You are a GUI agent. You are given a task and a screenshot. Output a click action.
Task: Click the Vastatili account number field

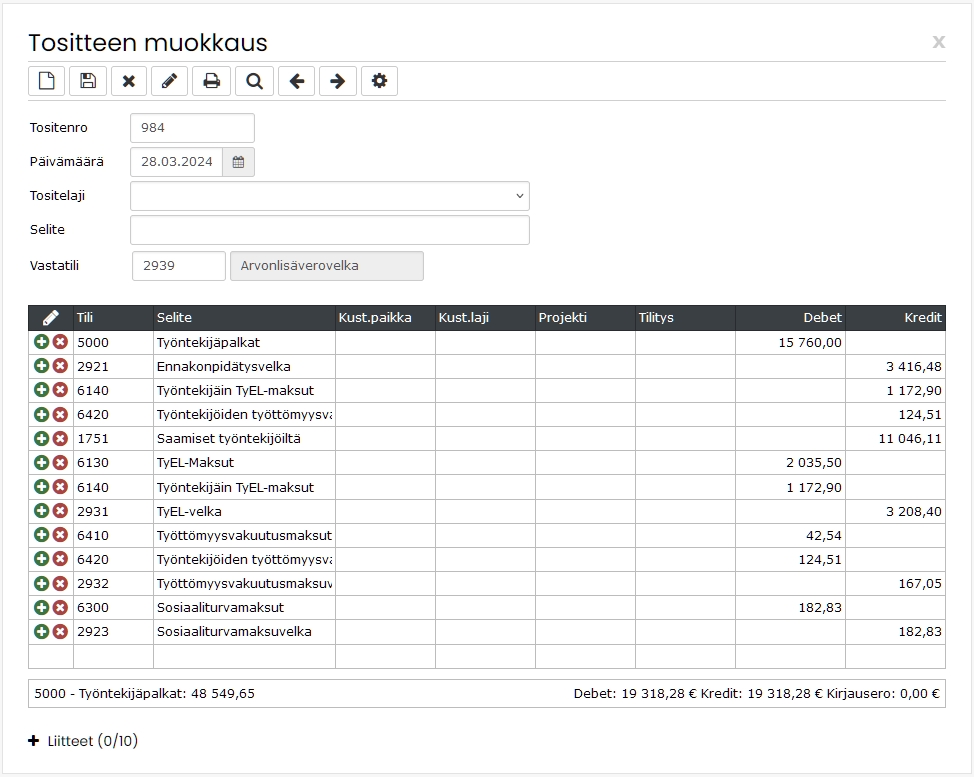pos(179,266)
